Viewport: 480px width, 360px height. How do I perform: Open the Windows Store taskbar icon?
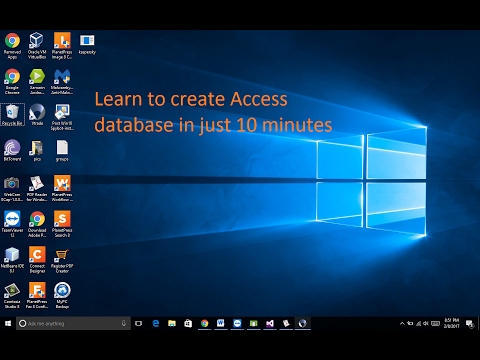pyautogui.click(x=188, y=323)
